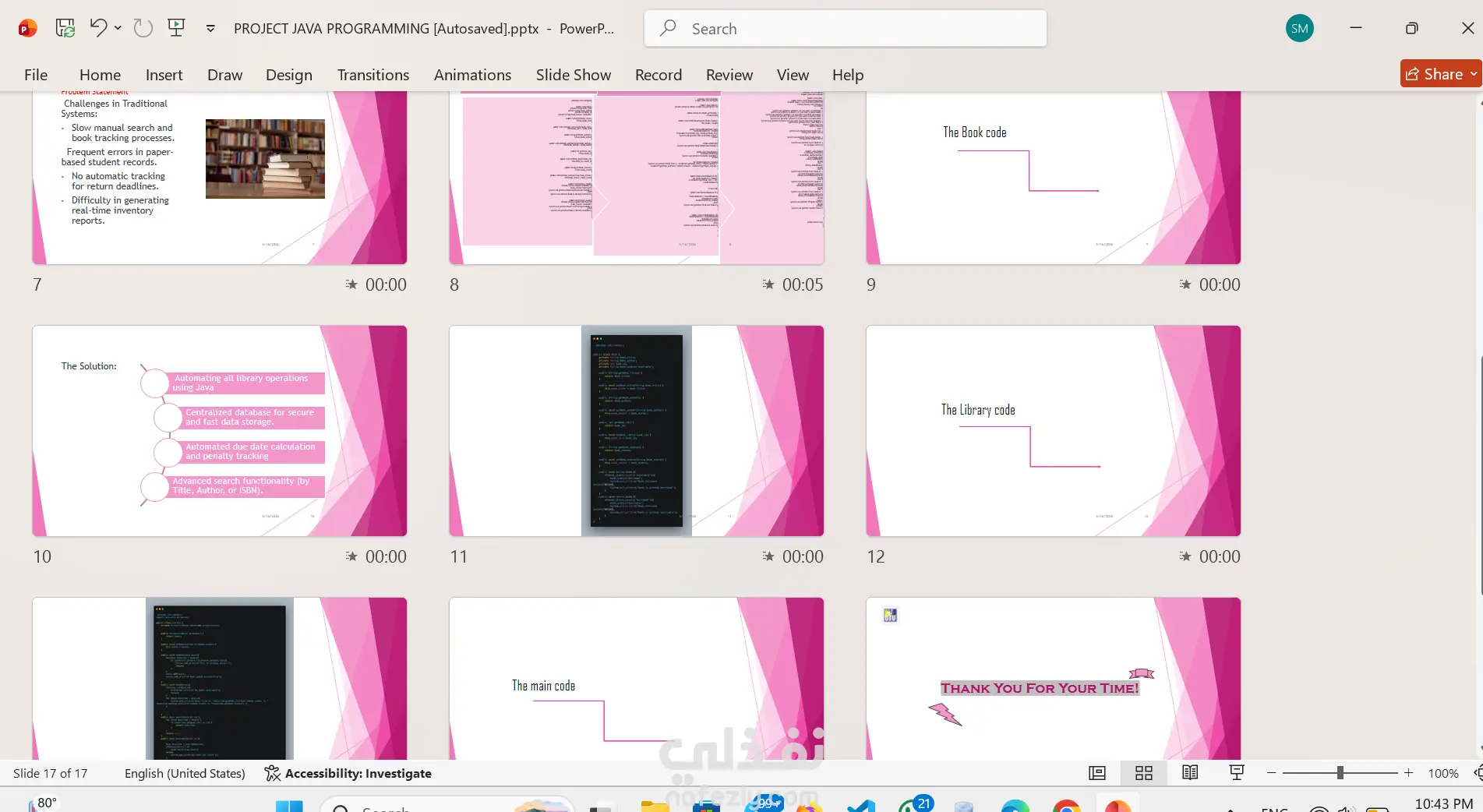Image resolution: width=1483 pixels, height=812 pixels.
Task: Zoom out using the minus button
Action: pyautogui.click(x=1271, y=773)
